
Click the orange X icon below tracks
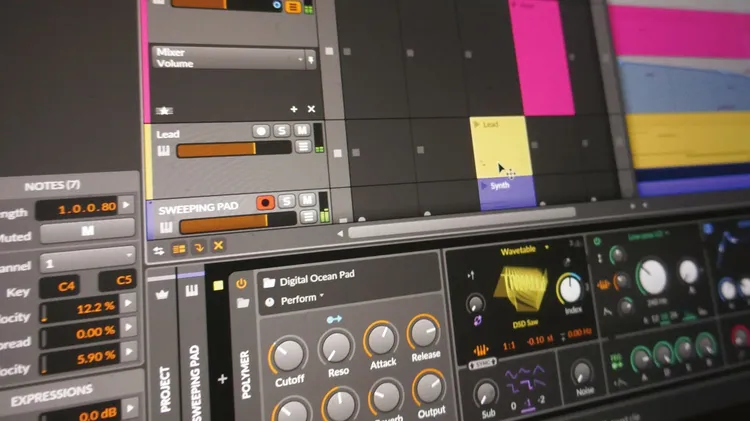coord(218,245)
